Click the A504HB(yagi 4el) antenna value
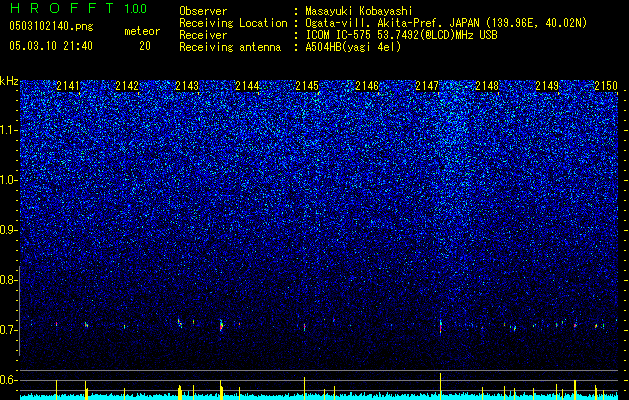The width and height of the screenshot is (629, 400). click(x=353, y=47)
